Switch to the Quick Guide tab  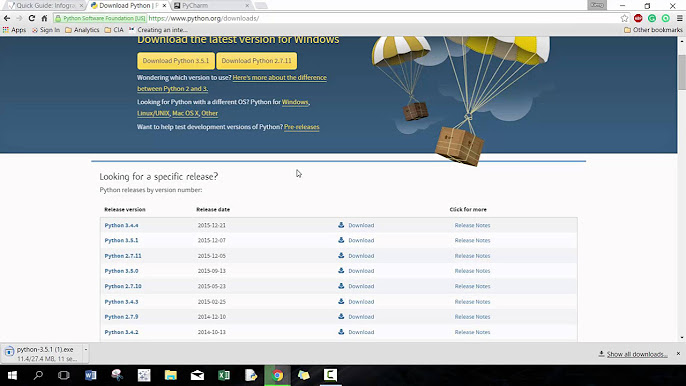click(45, 6)
